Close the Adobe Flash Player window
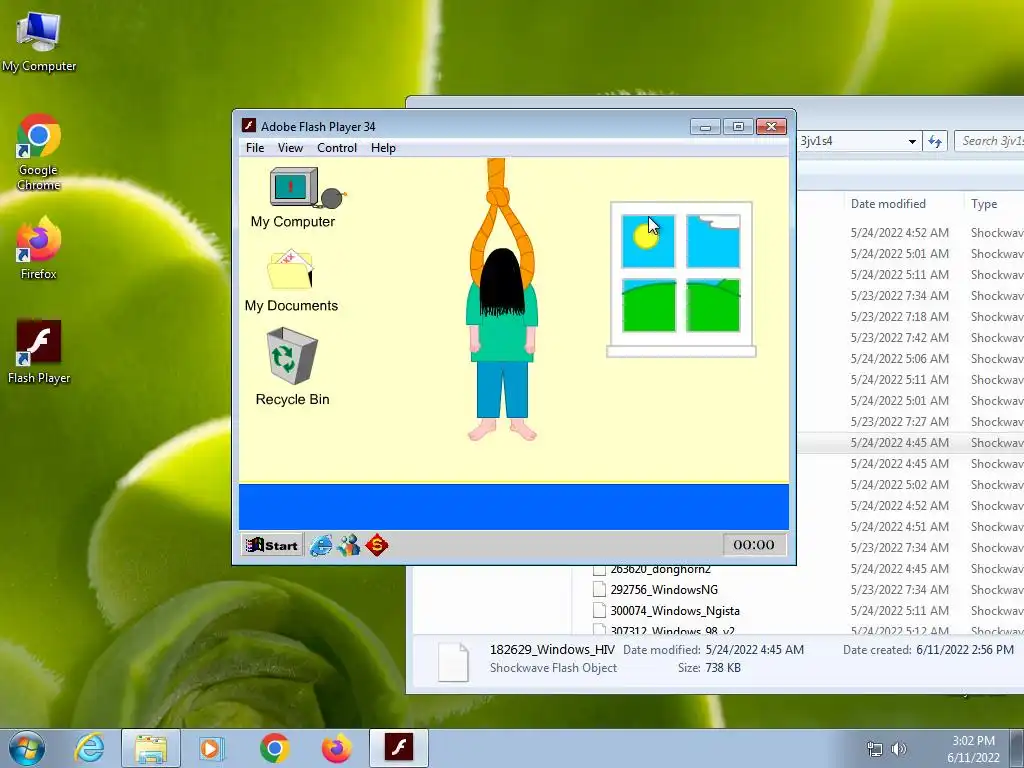 (771, 126)
